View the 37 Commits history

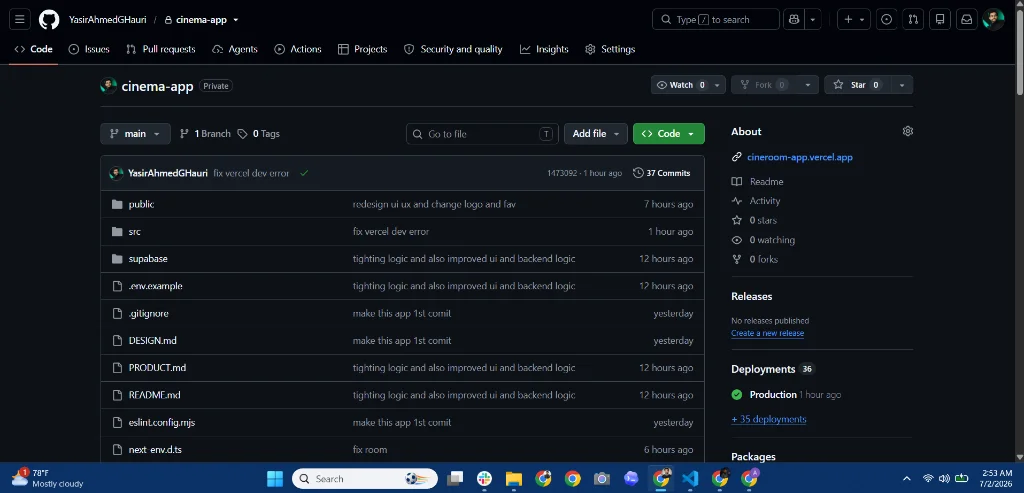pyautogui.click(x=662, y=173)
